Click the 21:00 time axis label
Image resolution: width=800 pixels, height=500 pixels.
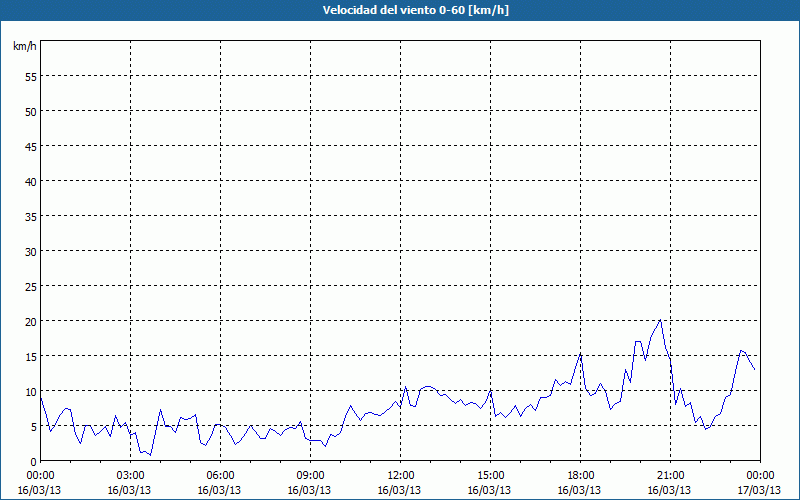coord(670,476)
